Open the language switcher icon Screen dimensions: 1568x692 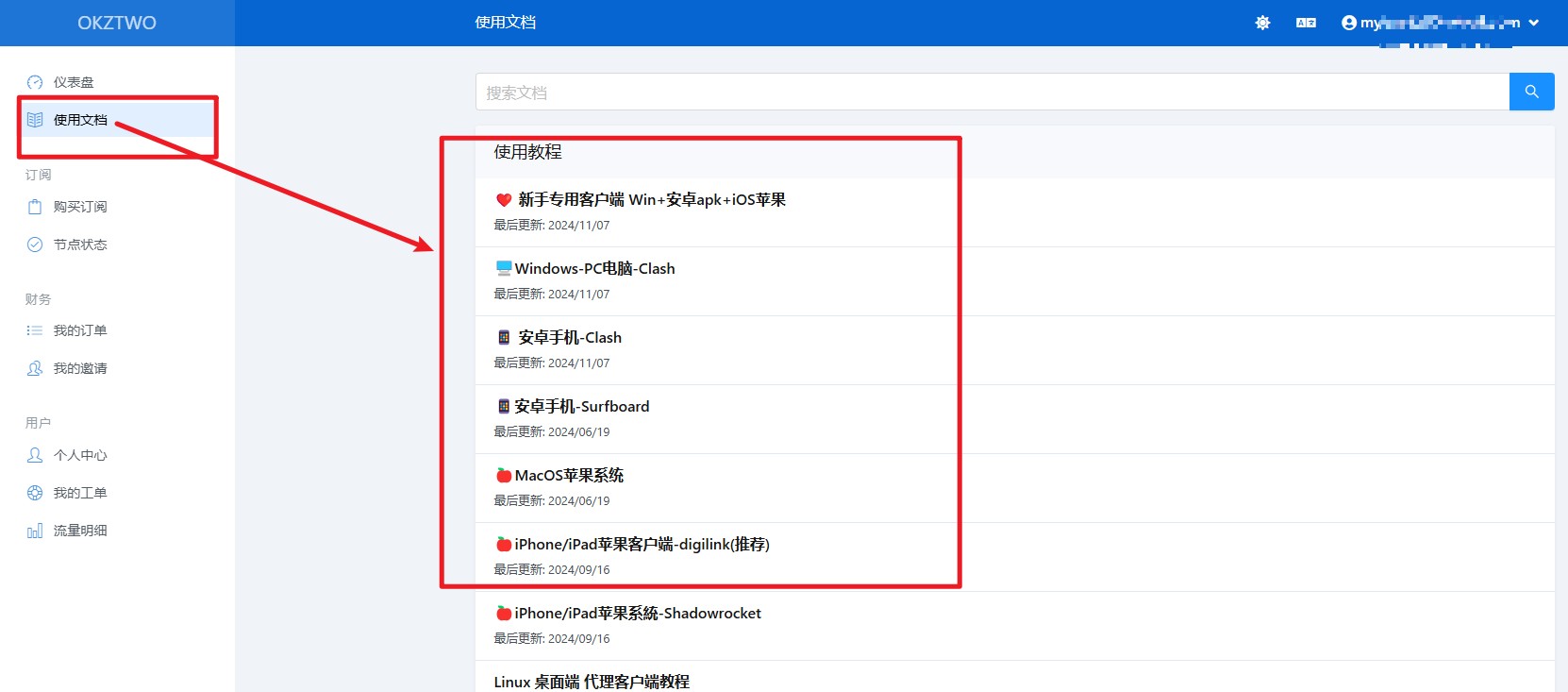point(1306,23)
